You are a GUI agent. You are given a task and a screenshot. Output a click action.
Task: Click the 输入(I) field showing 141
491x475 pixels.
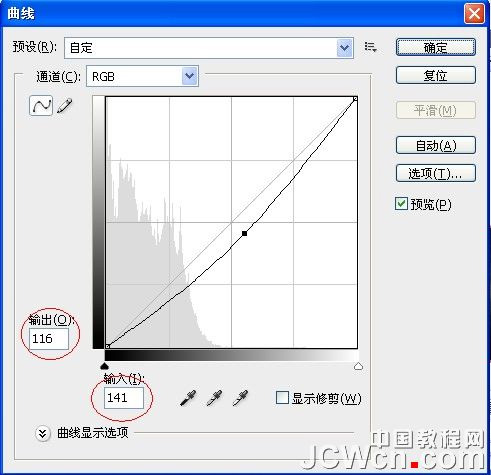coord(124,398)
